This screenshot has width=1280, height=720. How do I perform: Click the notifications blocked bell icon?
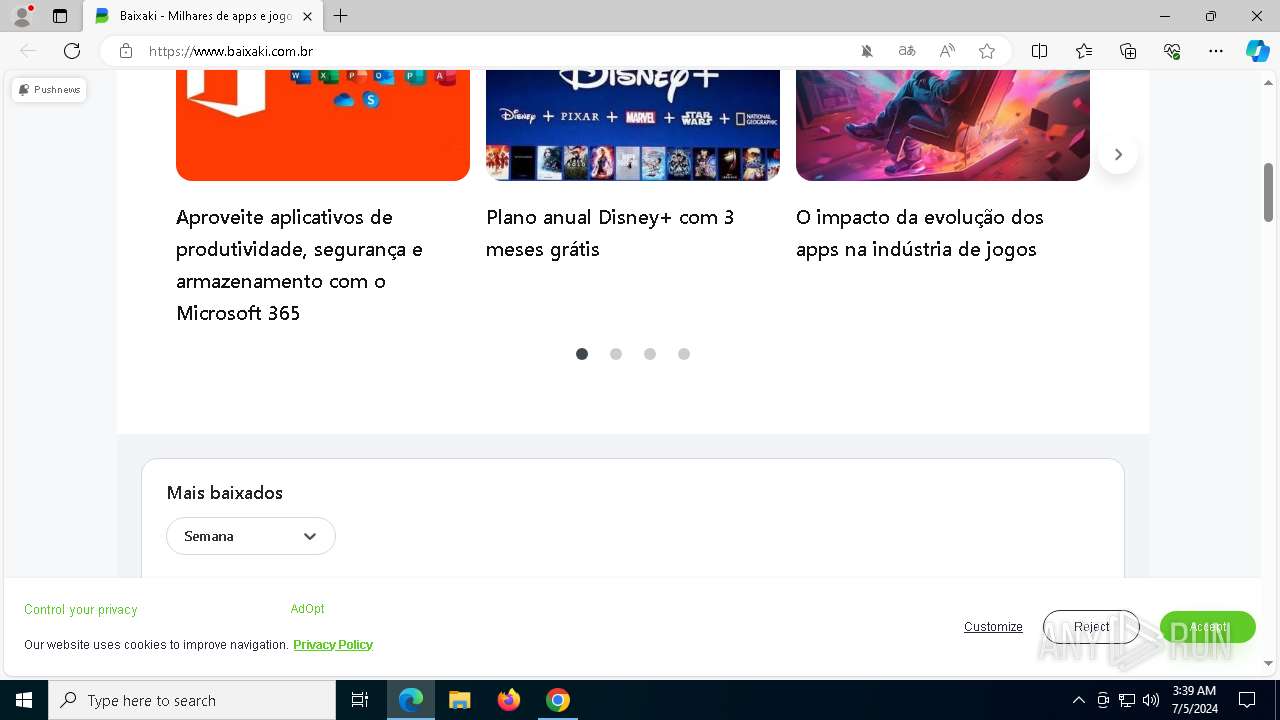point(867,51)
